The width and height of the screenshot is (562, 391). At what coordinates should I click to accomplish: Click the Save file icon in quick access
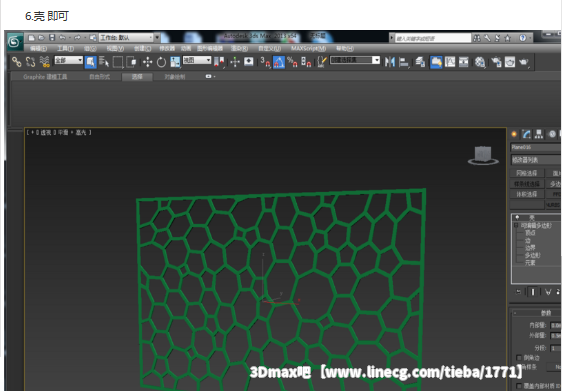pyautogui.click(x=52, y=38)
